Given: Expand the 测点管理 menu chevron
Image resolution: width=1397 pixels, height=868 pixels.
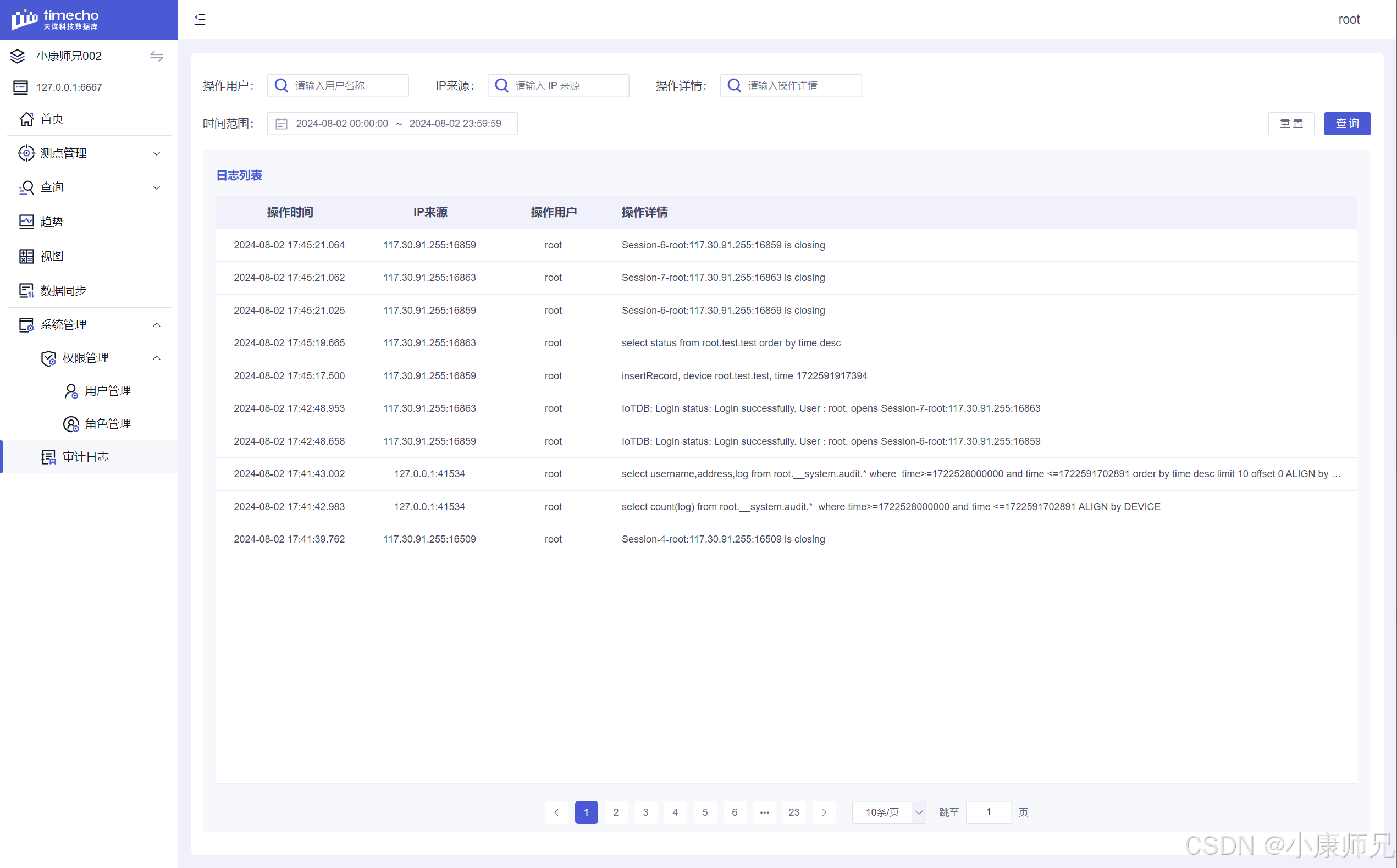Looking at the screenshot, I should point(157,153).
